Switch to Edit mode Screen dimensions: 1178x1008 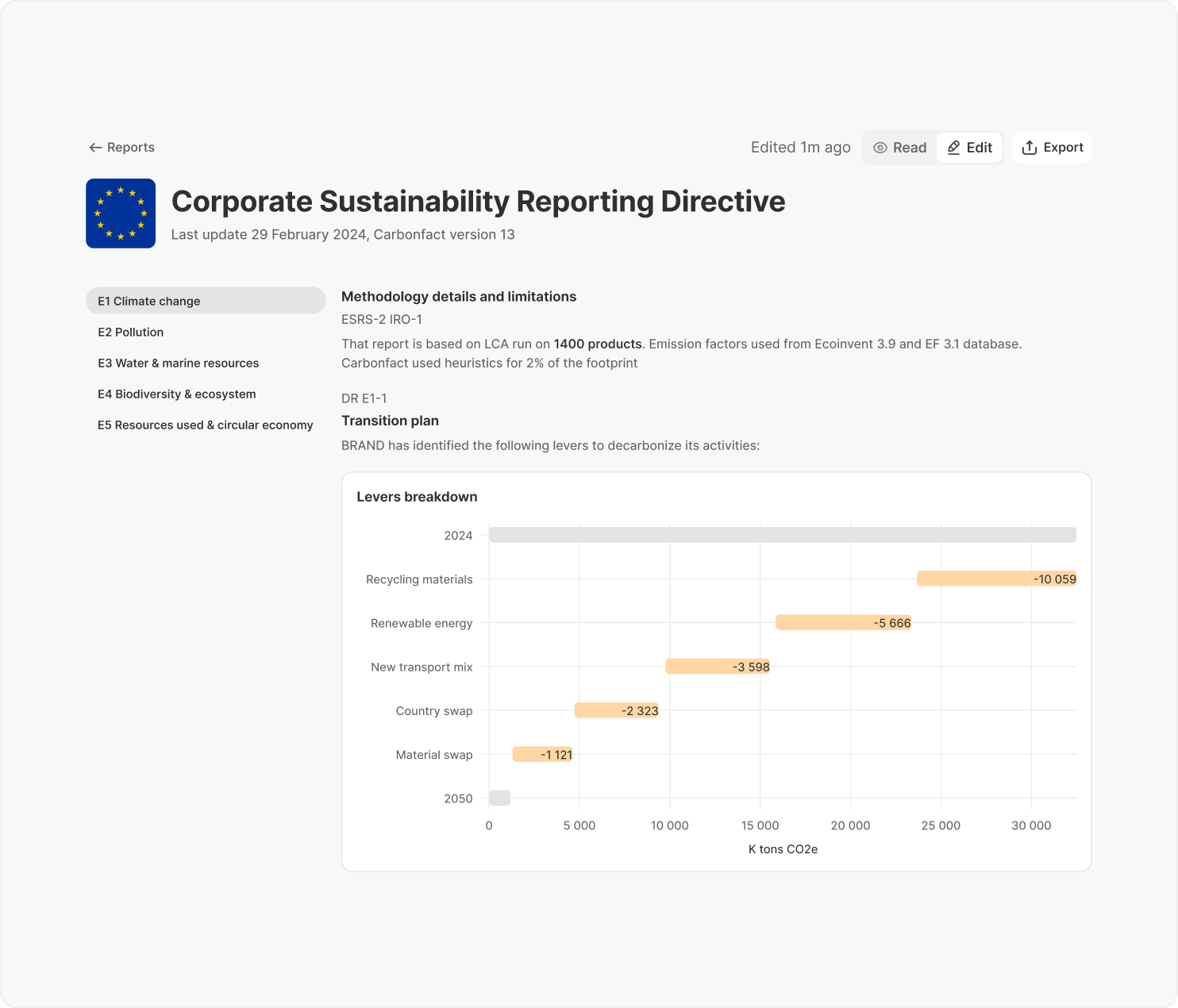pyautogui.click(x=969, y=148)
